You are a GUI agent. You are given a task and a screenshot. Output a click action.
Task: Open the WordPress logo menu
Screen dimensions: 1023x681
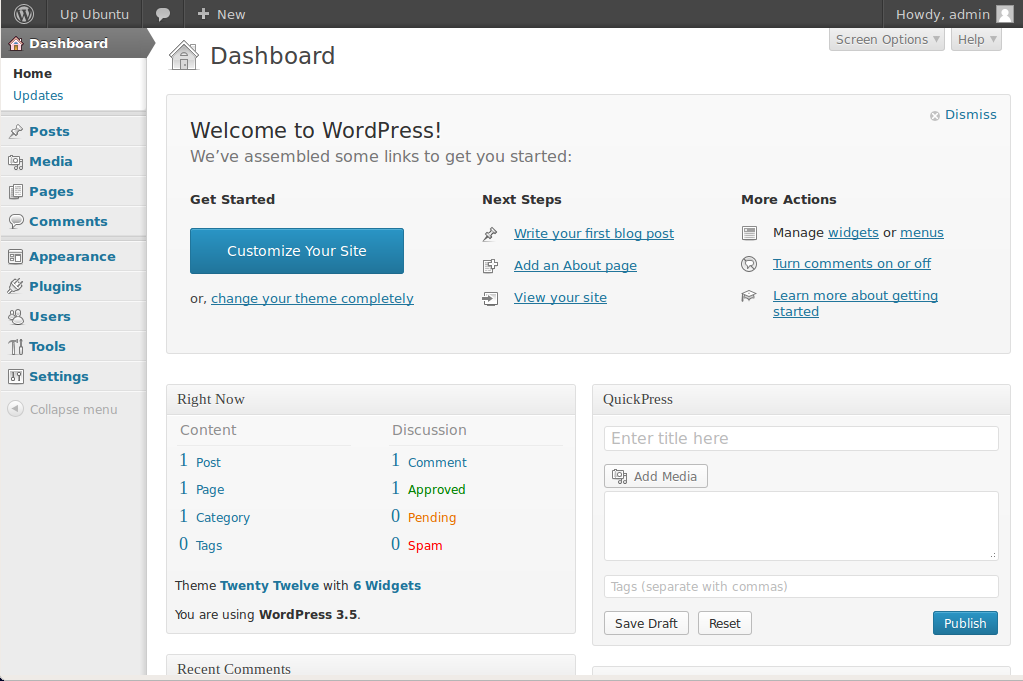click(x=23, y=14)
